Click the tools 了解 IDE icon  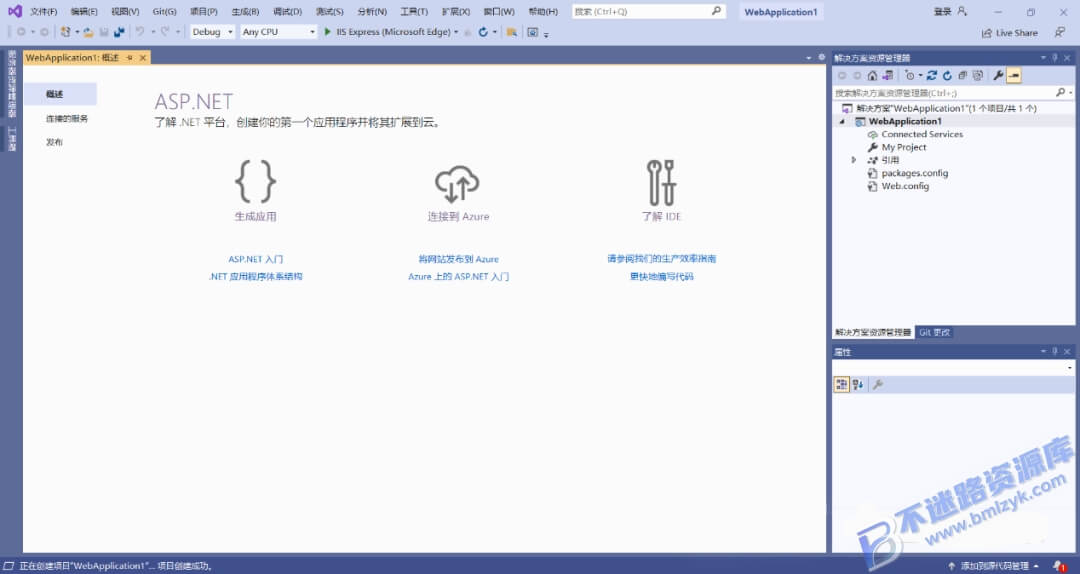(x=661, y=183)
